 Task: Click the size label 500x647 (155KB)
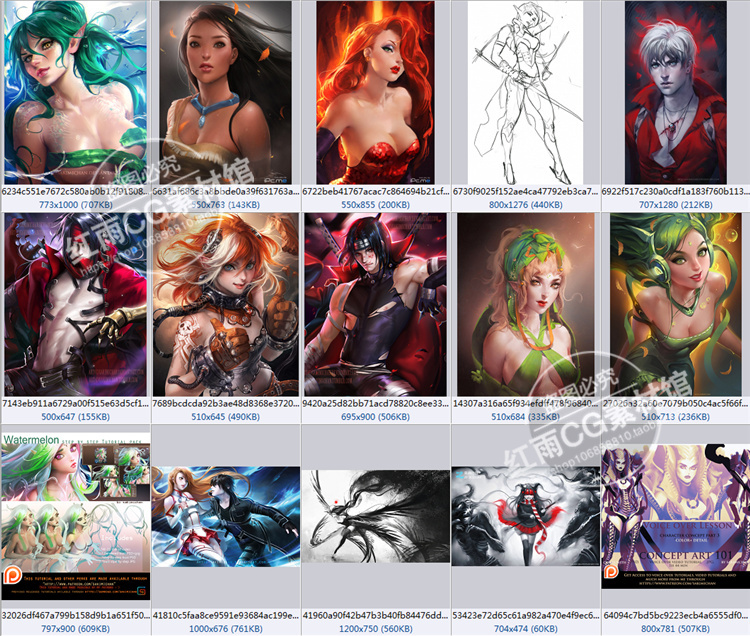coord(76,417)
